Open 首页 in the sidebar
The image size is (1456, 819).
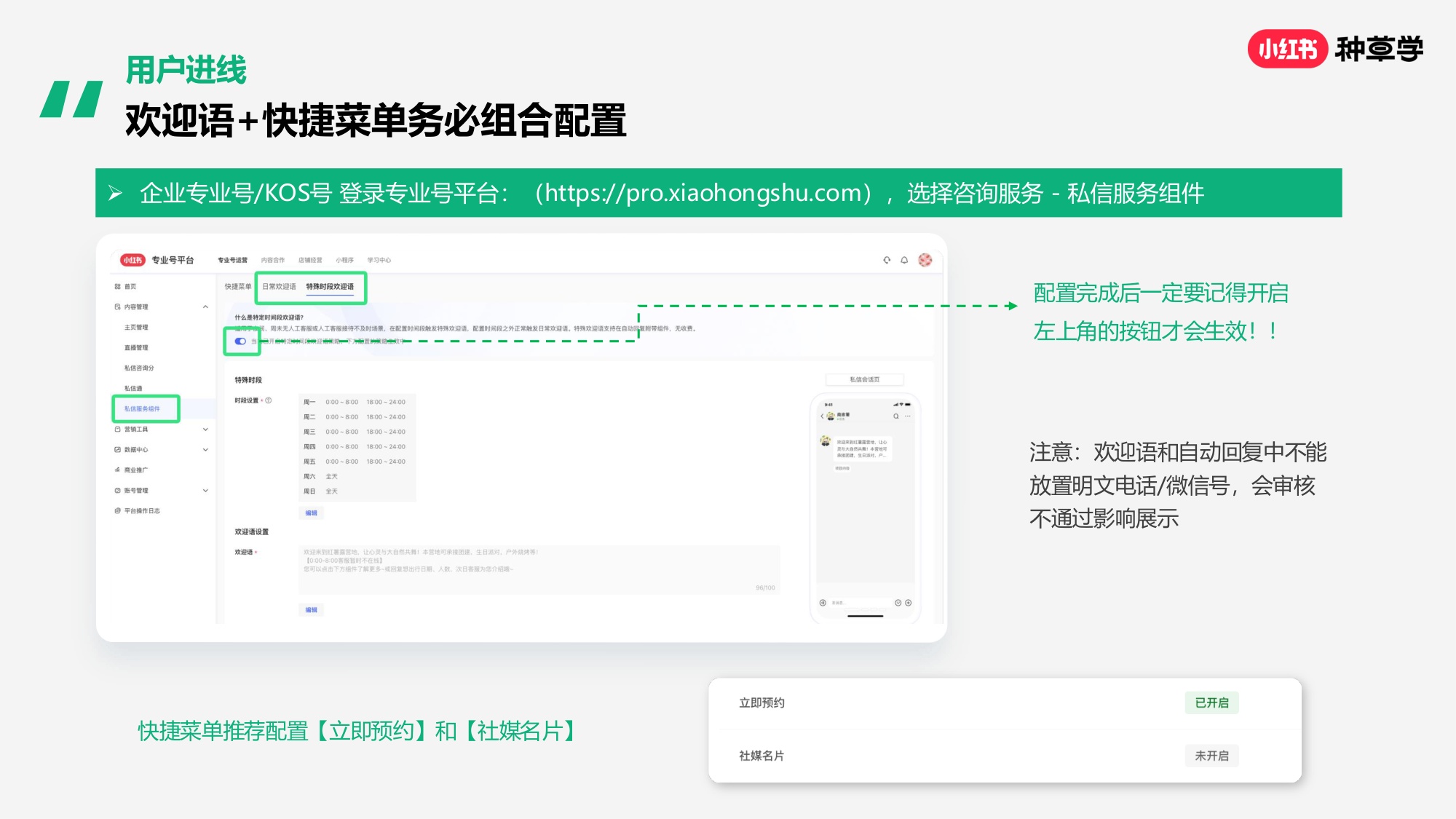(130, 287)
